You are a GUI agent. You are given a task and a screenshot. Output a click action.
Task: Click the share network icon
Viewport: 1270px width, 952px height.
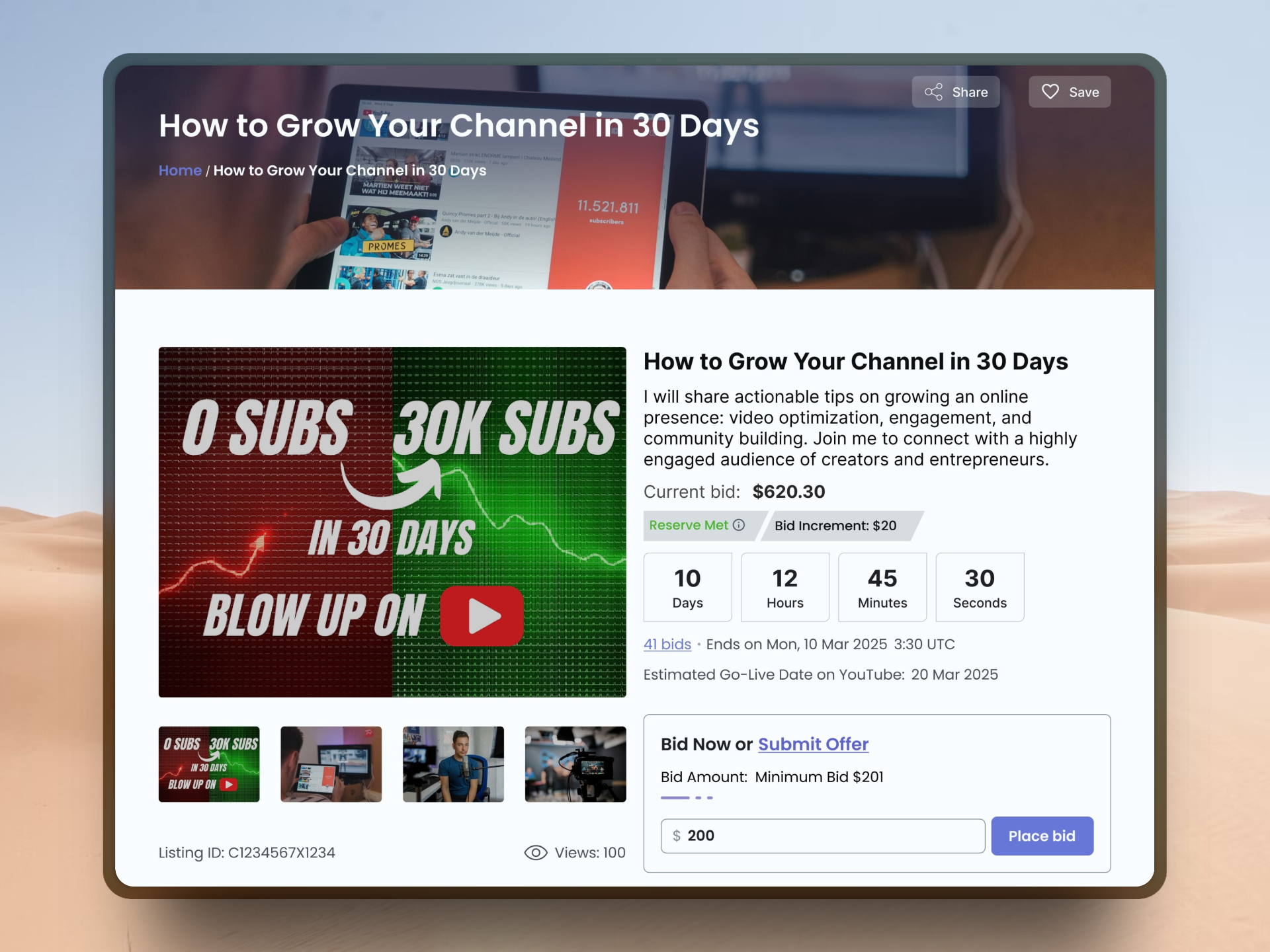click(933, 92)
